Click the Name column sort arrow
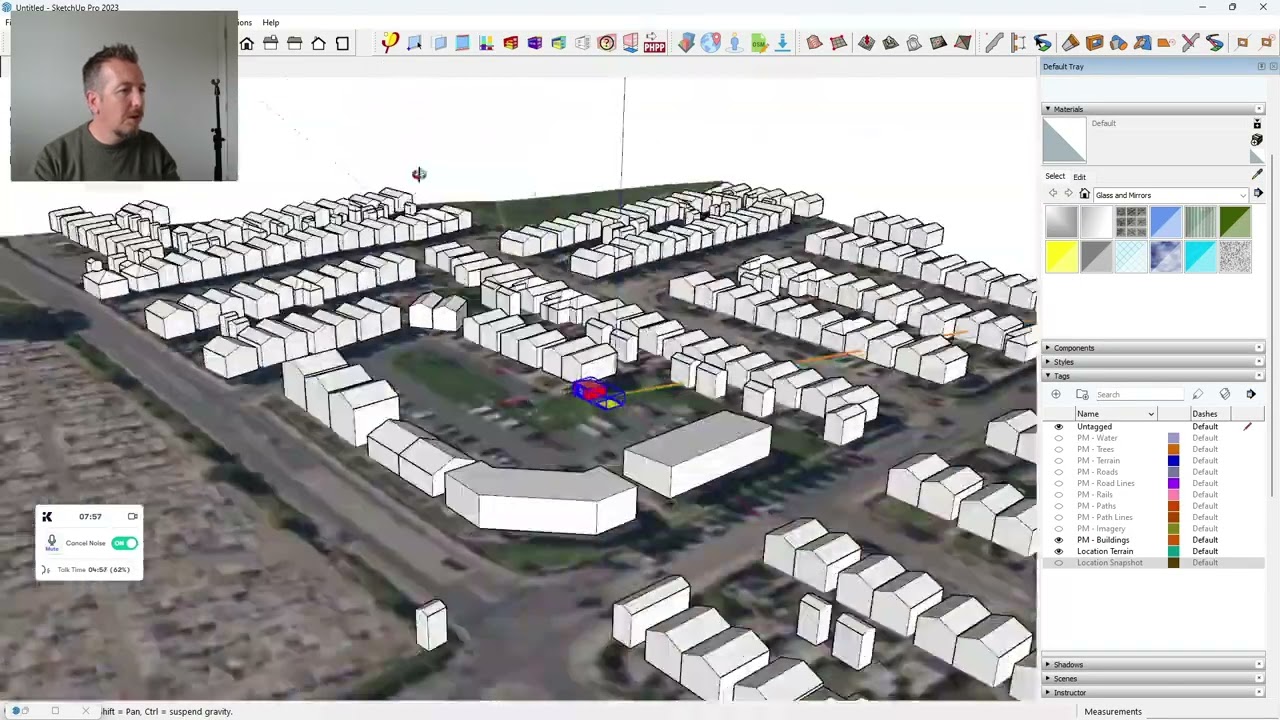Screen dimensions: 1280x720 click(1151, 414)
